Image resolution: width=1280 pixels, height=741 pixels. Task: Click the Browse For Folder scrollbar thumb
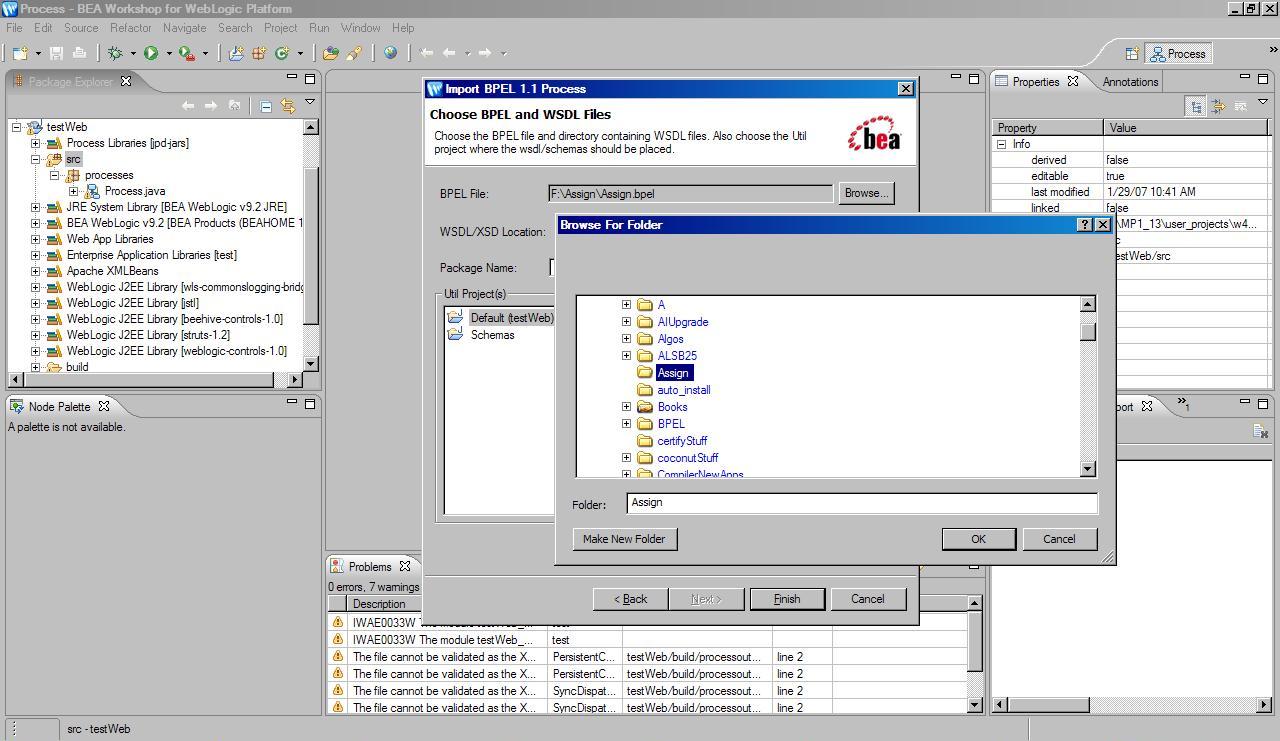coord(1088,331)
